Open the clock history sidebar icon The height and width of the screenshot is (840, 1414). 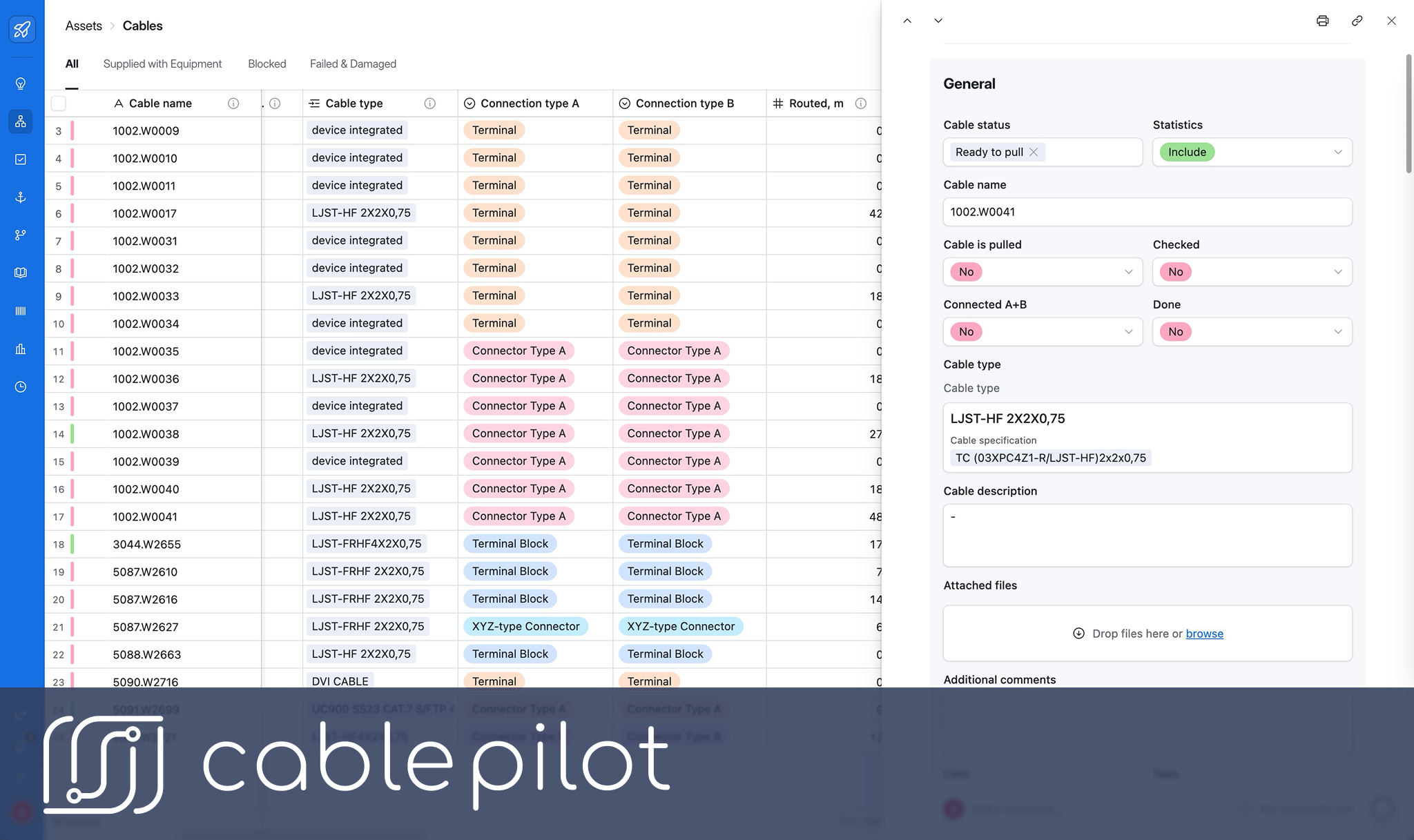coord(21,387)
